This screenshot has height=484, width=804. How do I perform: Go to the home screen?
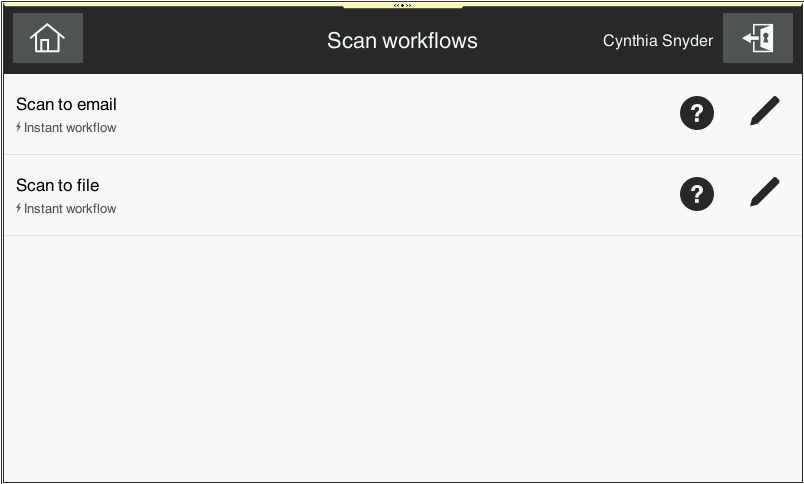click(47, 39)
